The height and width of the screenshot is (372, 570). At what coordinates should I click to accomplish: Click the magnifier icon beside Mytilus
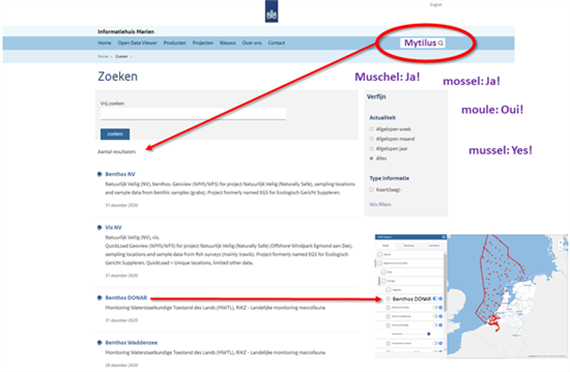[441, 43]
